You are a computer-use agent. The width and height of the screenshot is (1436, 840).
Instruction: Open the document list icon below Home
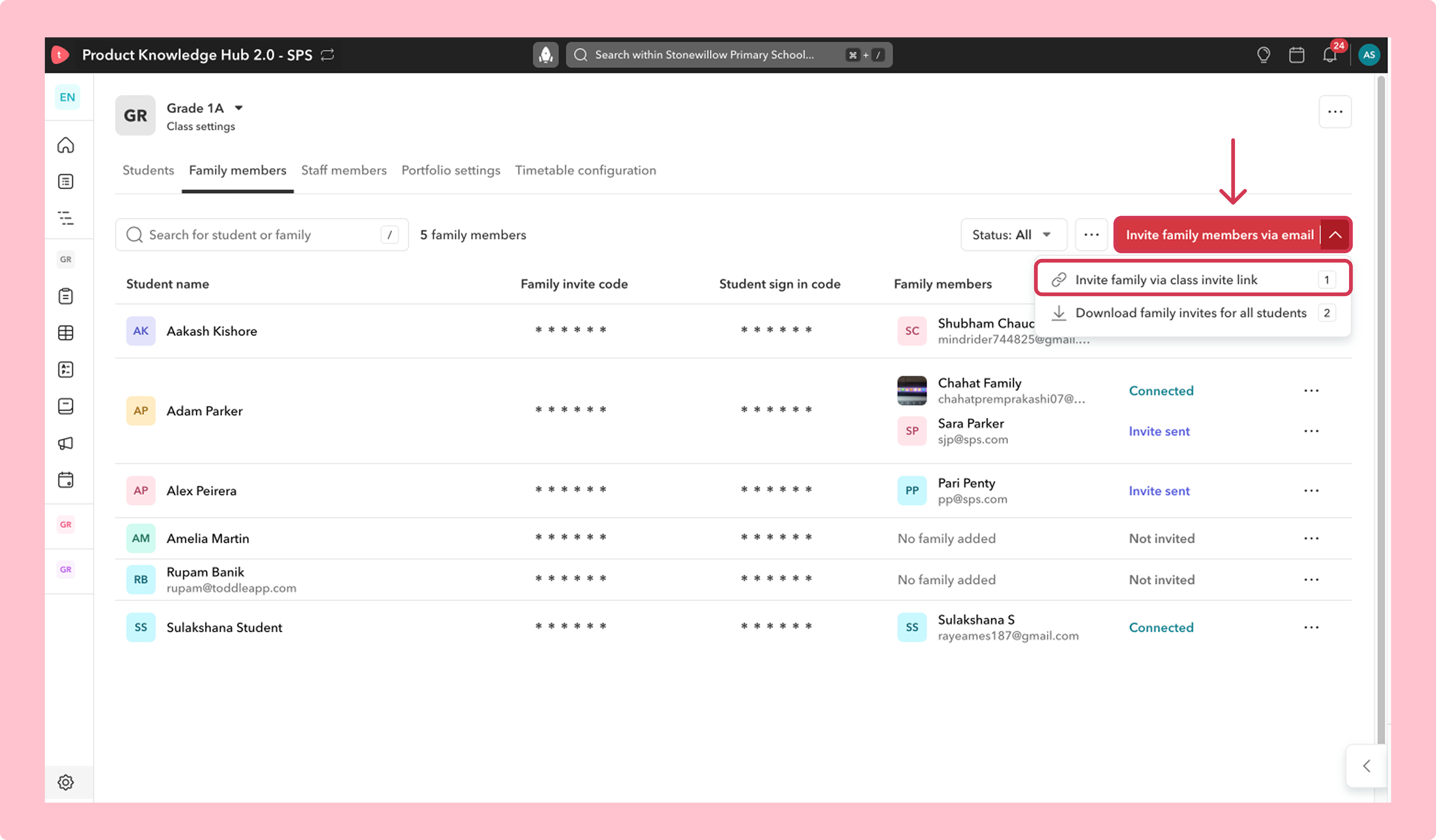point(65,182)
